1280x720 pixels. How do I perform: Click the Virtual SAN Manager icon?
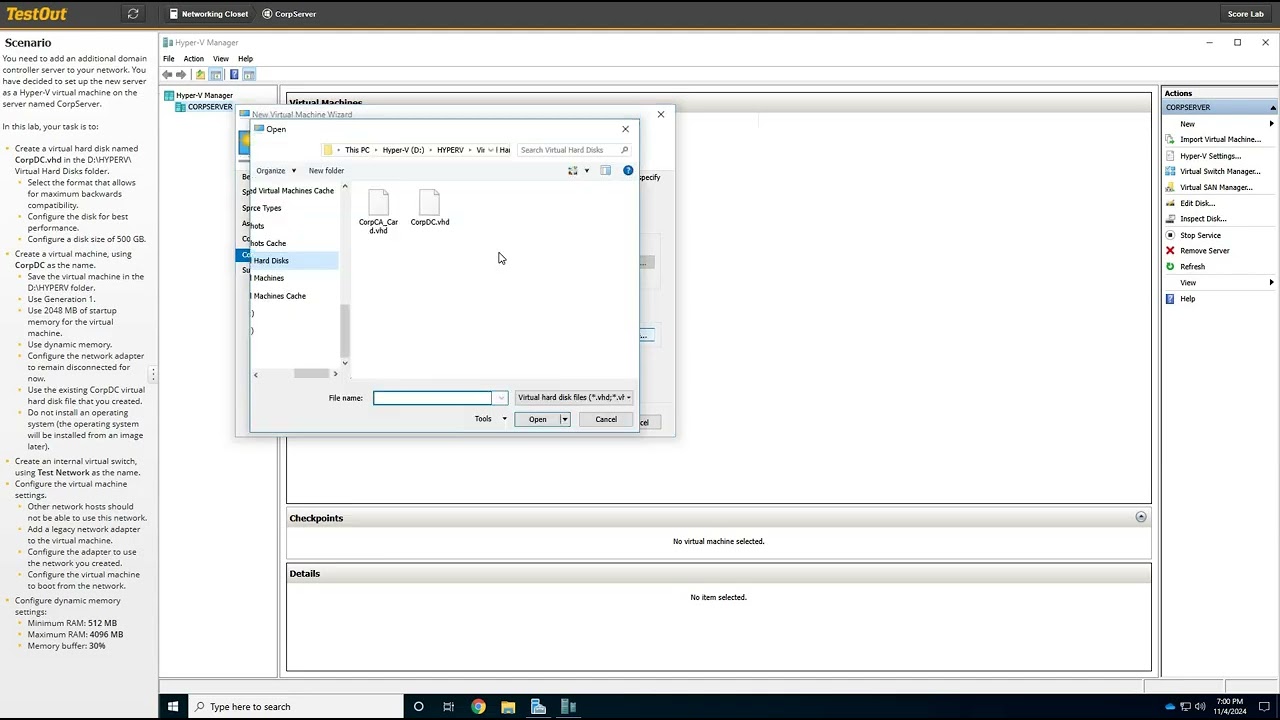(x=1170, y=187)
